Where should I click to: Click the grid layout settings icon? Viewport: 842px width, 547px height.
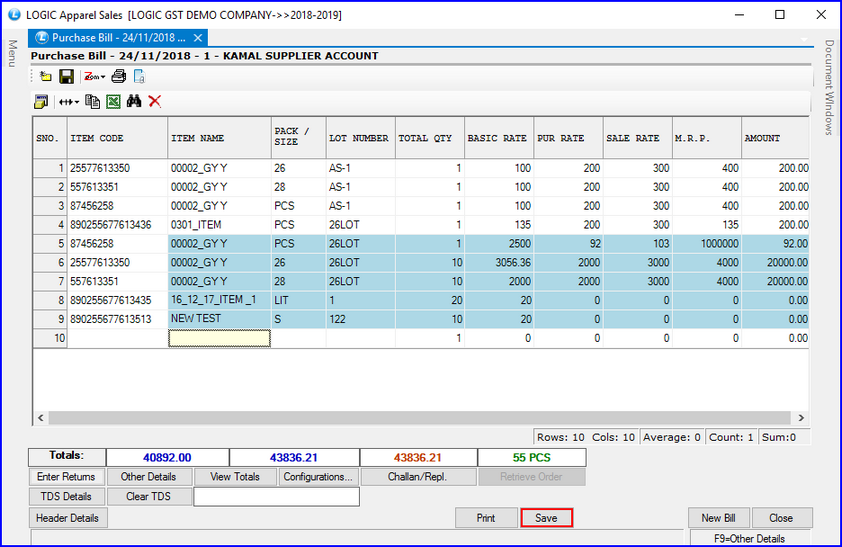click(x=41, y=101)
